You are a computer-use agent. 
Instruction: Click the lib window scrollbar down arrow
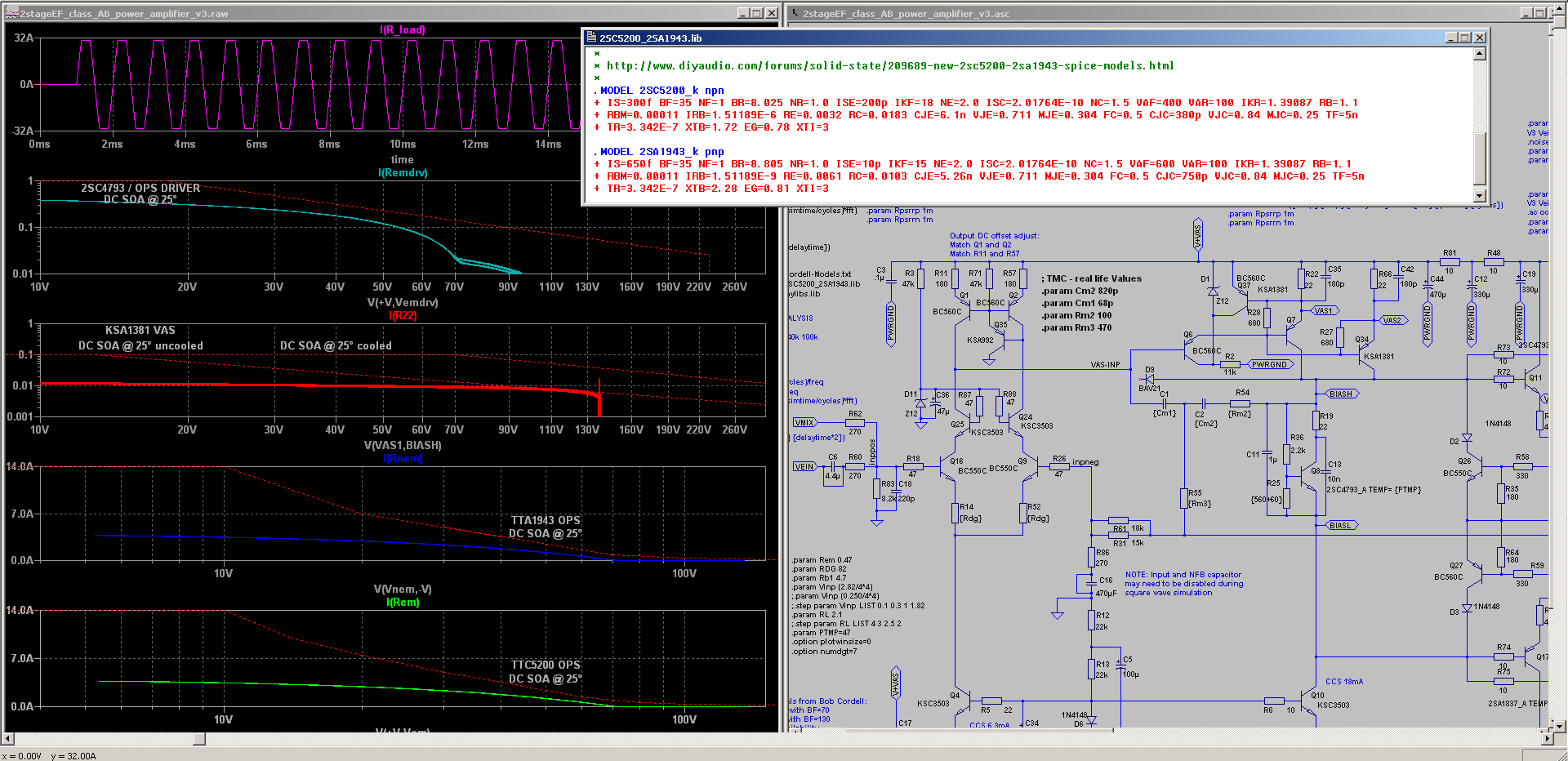click(x=1479, y=196)
